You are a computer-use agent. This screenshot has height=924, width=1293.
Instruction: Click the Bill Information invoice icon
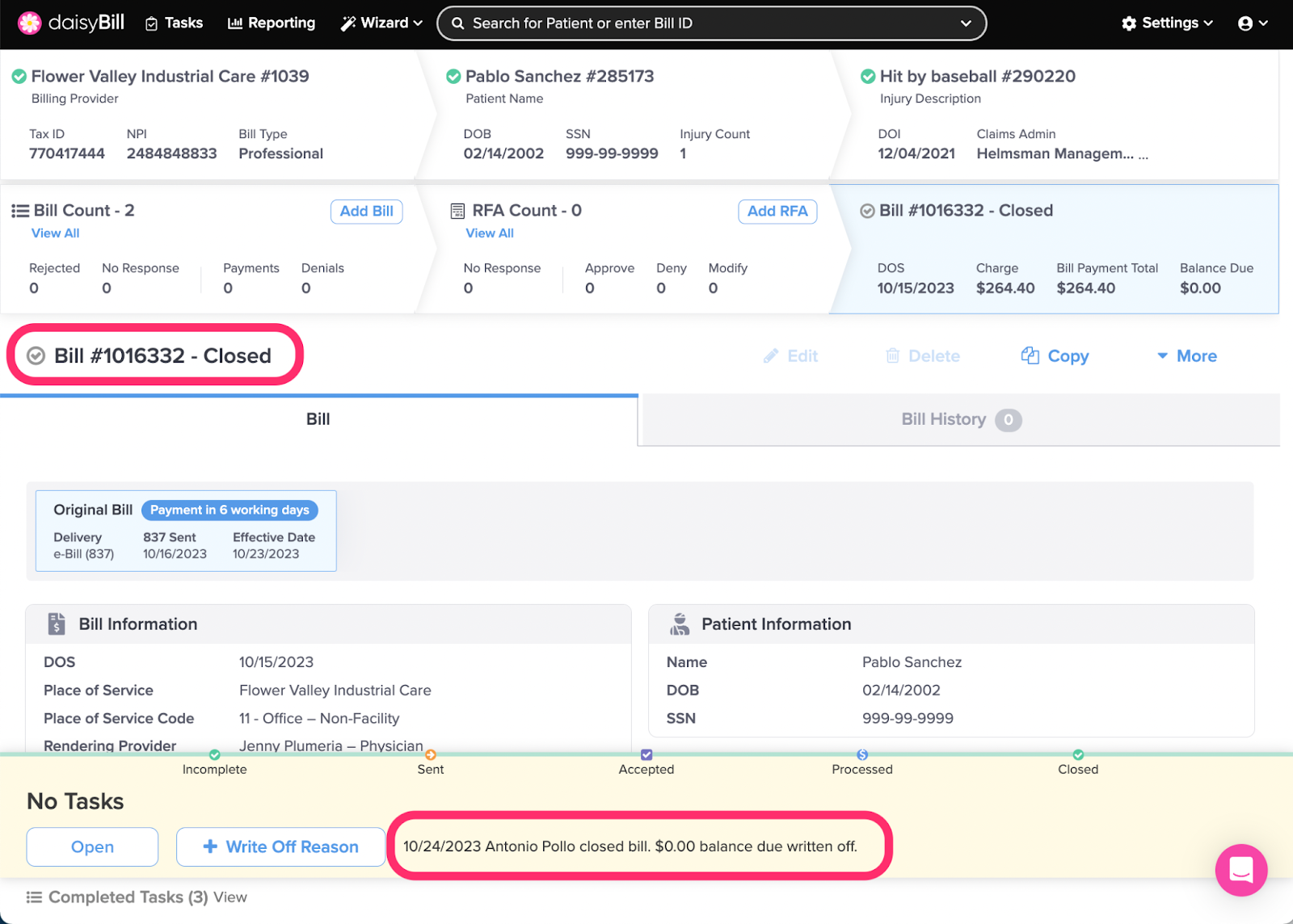pos(57,624)
